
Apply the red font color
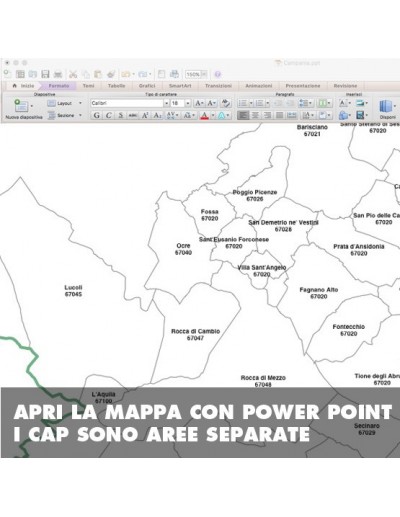point(205,115)
